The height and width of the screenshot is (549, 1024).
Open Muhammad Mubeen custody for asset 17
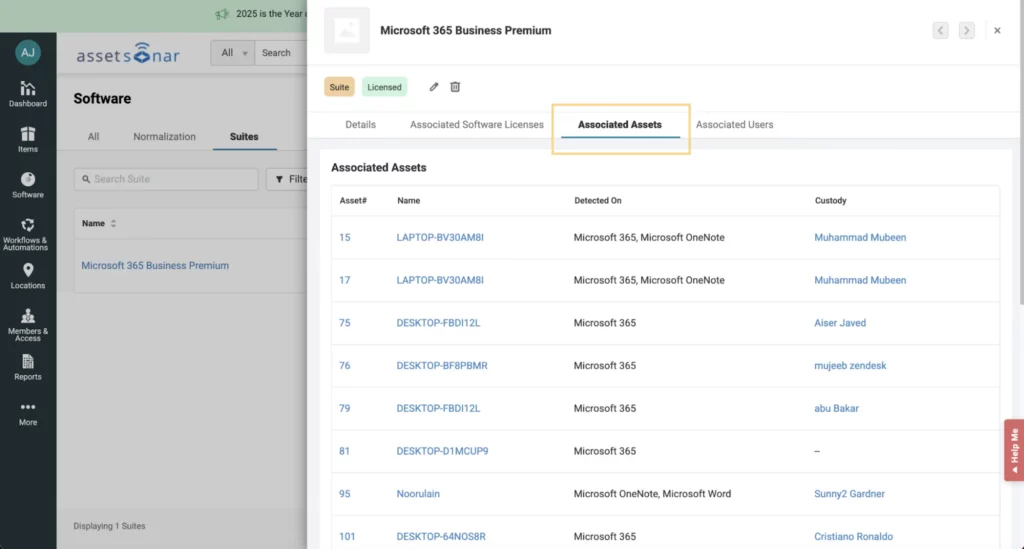(860, 280)
